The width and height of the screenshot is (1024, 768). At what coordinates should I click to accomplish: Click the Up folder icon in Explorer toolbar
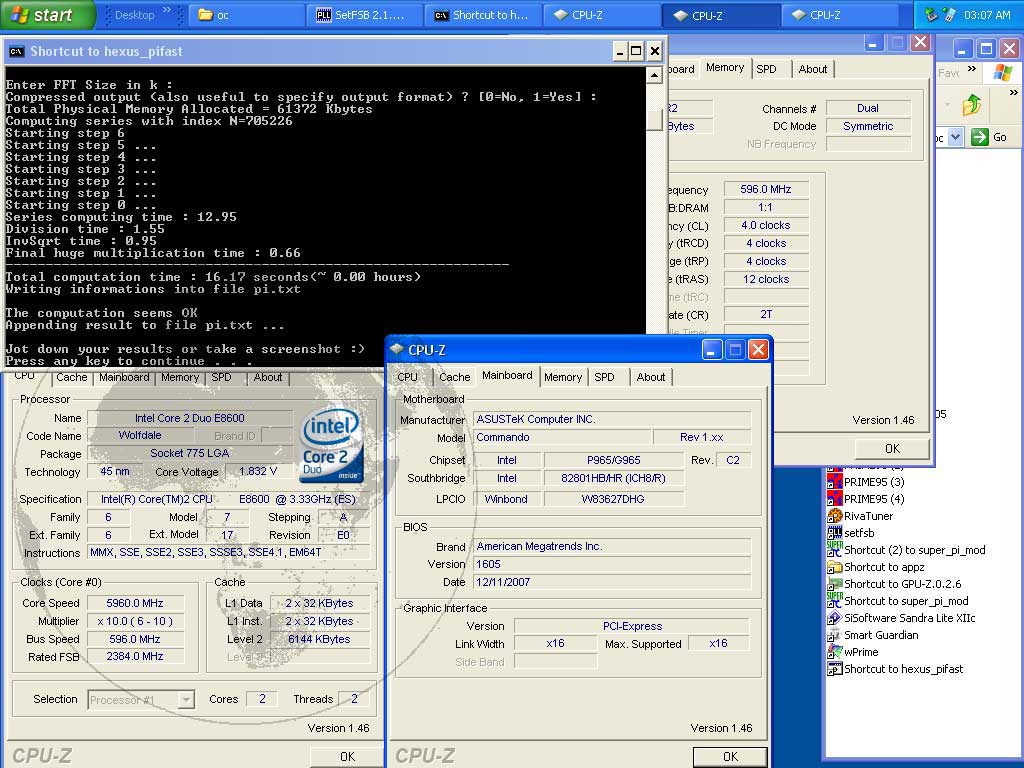pos(972,104)
